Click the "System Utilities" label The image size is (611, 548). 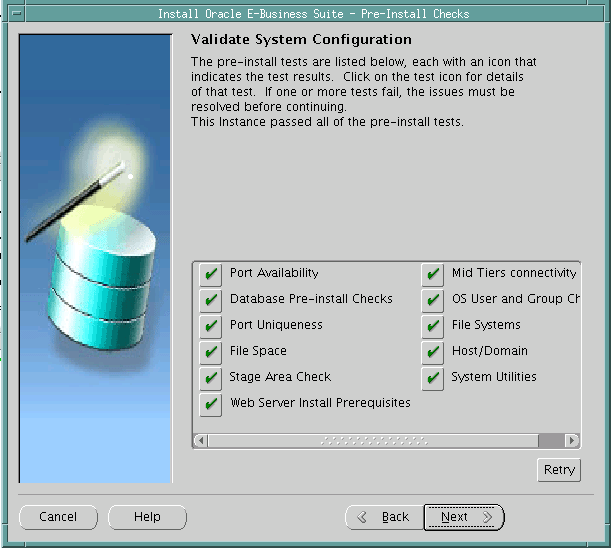494,377
